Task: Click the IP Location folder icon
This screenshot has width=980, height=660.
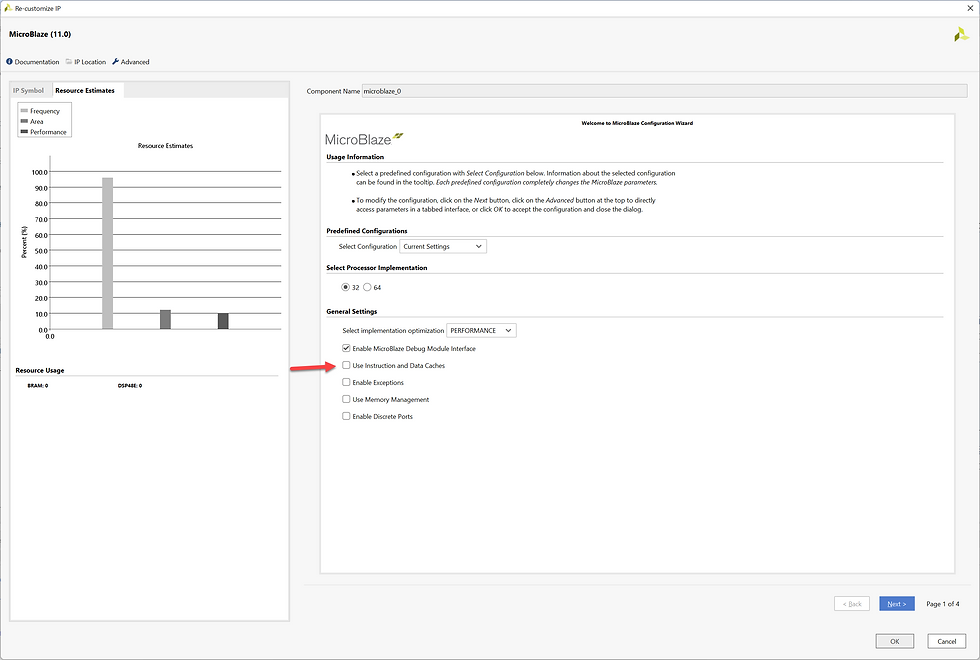Action: 69,62
